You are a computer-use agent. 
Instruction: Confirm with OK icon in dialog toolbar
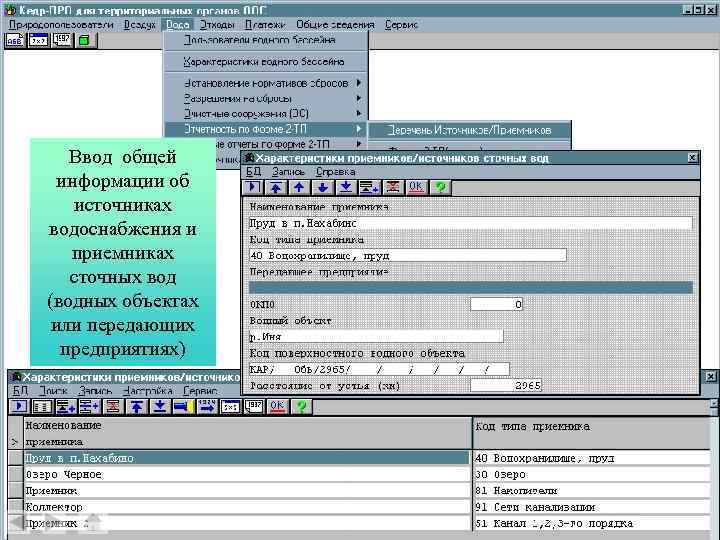416,187
